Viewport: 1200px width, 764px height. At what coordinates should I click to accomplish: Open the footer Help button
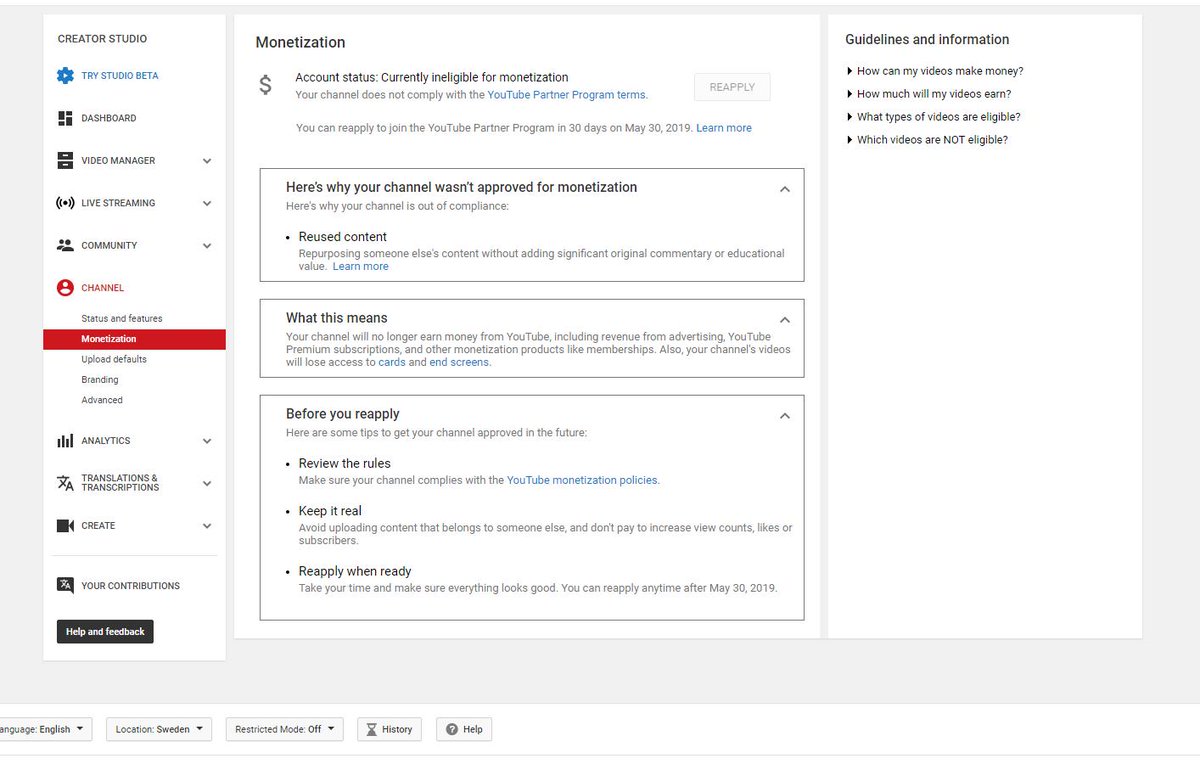464,729
